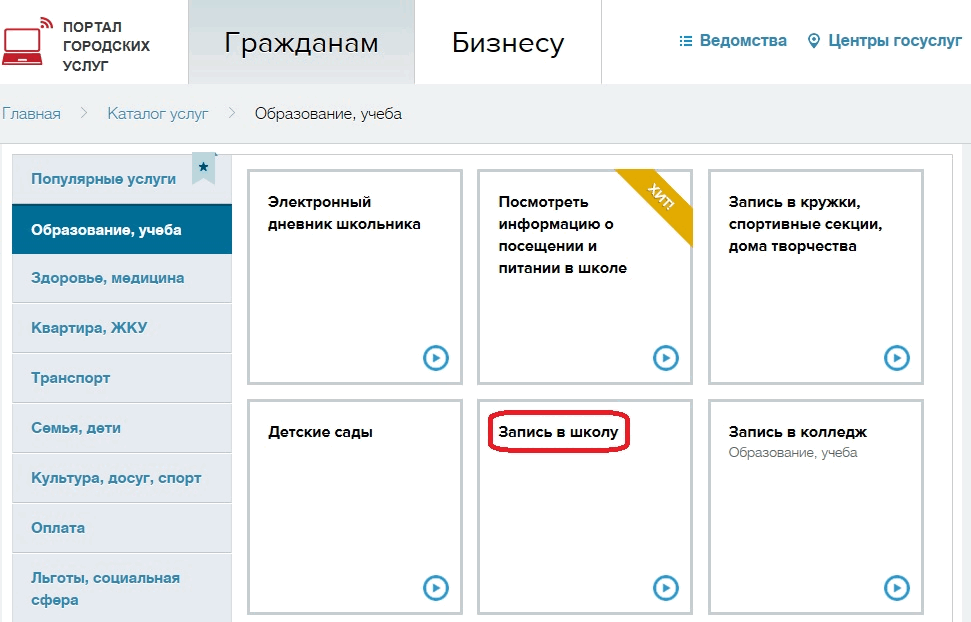Open Каталог услуг breadcrumb link
The height and width of the screenshot is (622, 971).
(158, 113)
